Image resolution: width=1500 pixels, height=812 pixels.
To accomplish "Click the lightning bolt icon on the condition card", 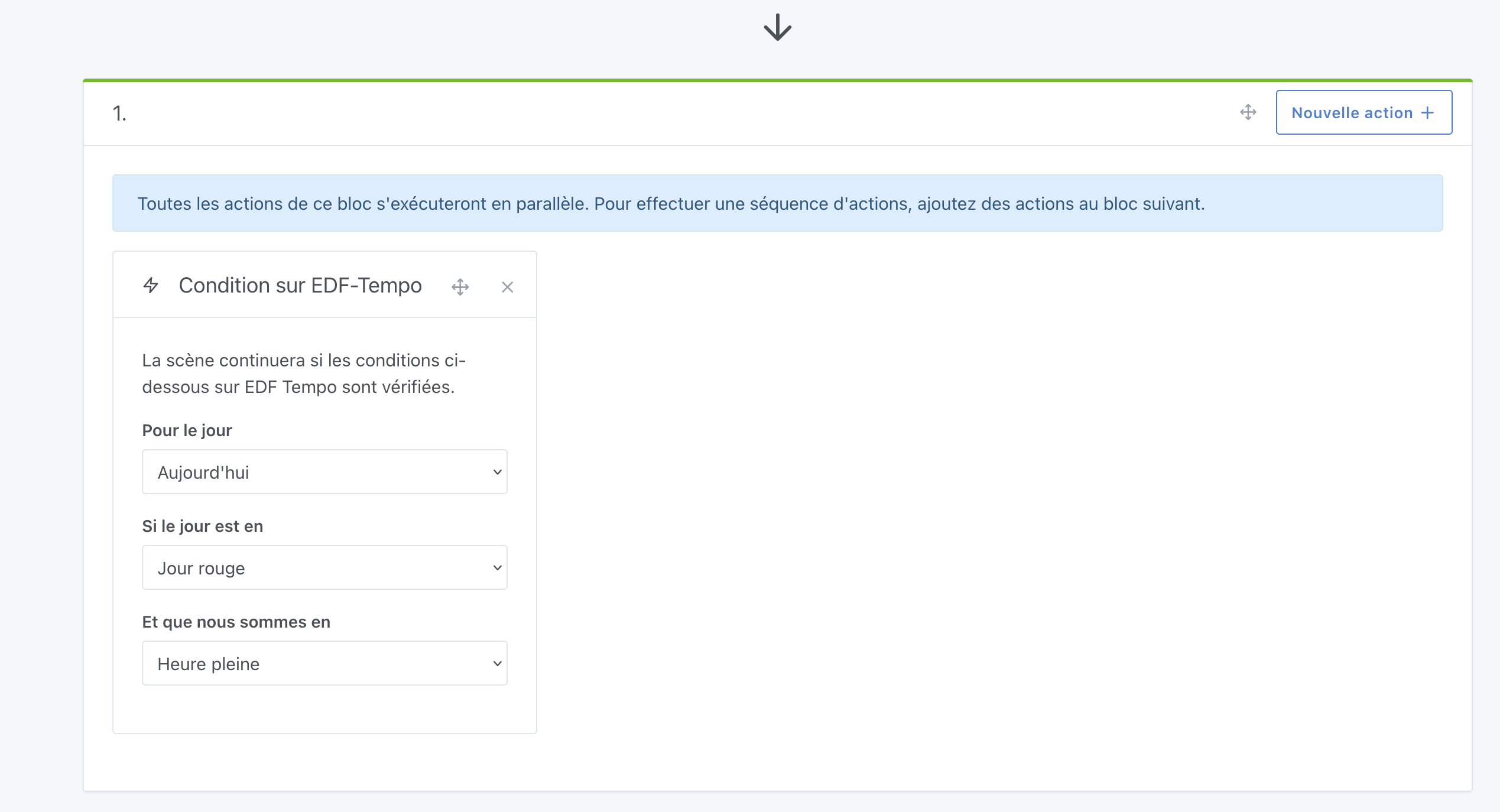I will point(151,285).
